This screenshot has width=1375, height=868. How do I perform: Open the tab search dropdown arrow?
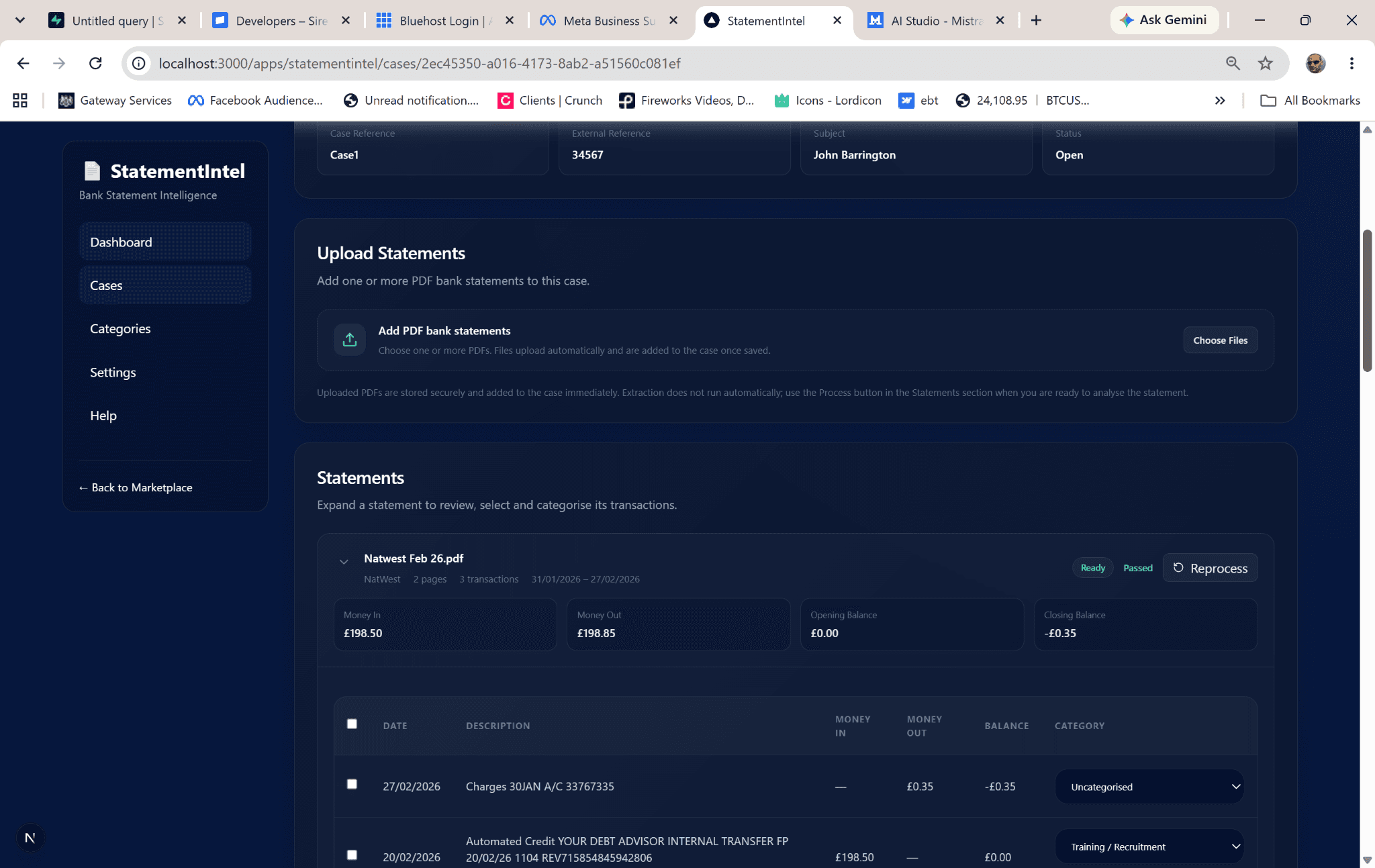20,20
